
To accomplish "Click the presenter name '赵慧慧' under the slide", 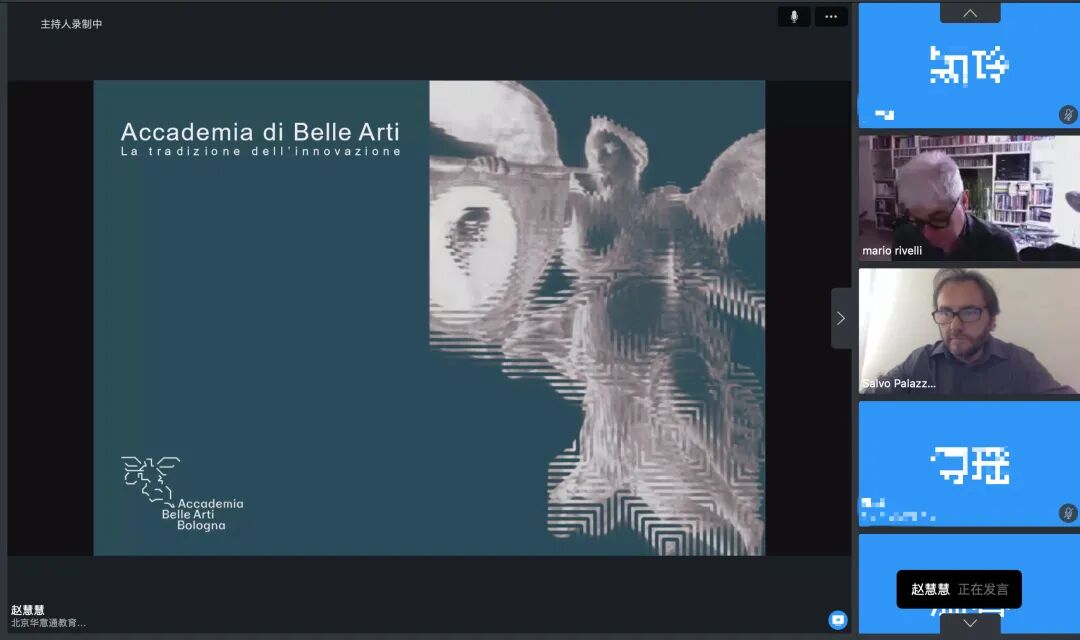I will tap(28, 610).
